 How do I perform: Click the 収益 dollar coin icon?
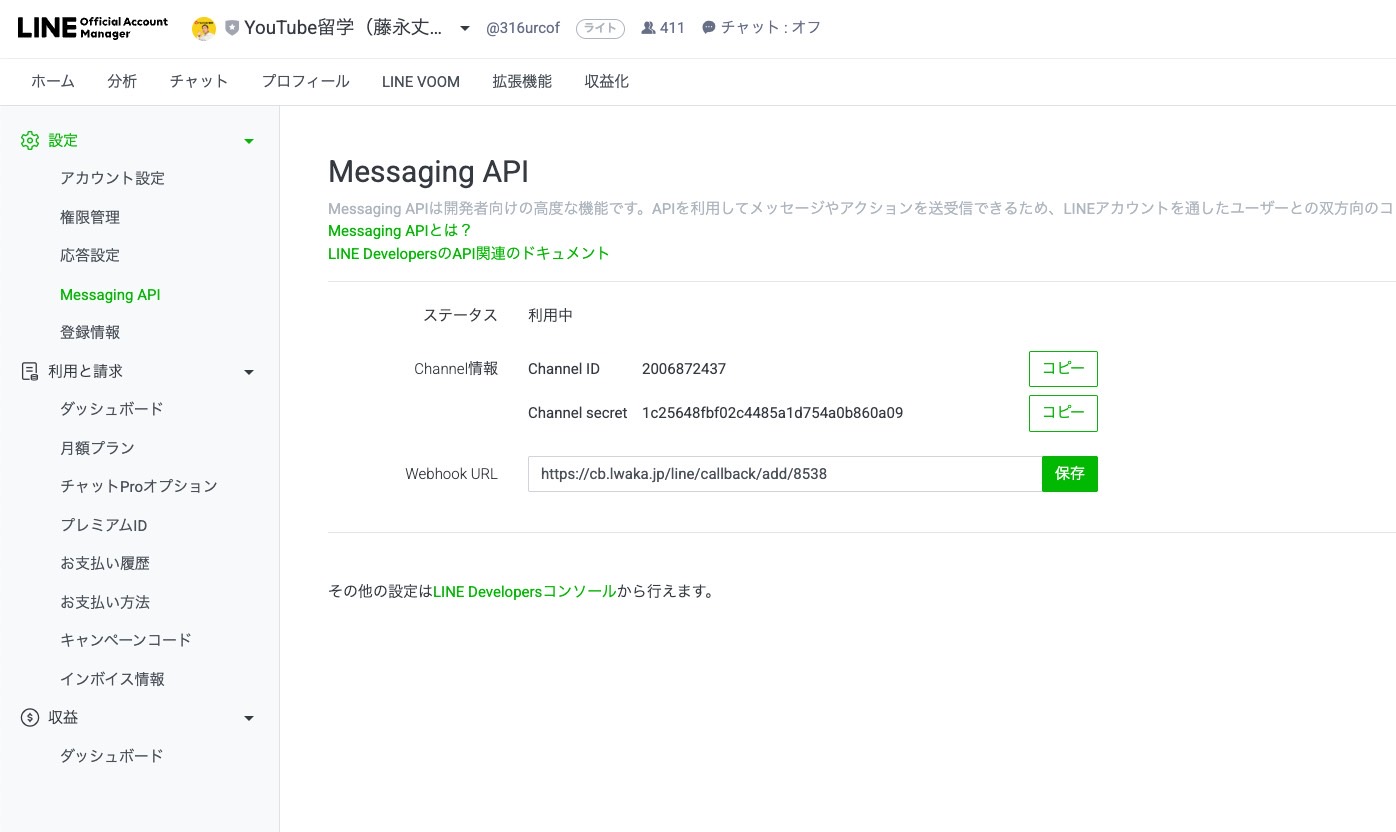click(x=30, y=717)
